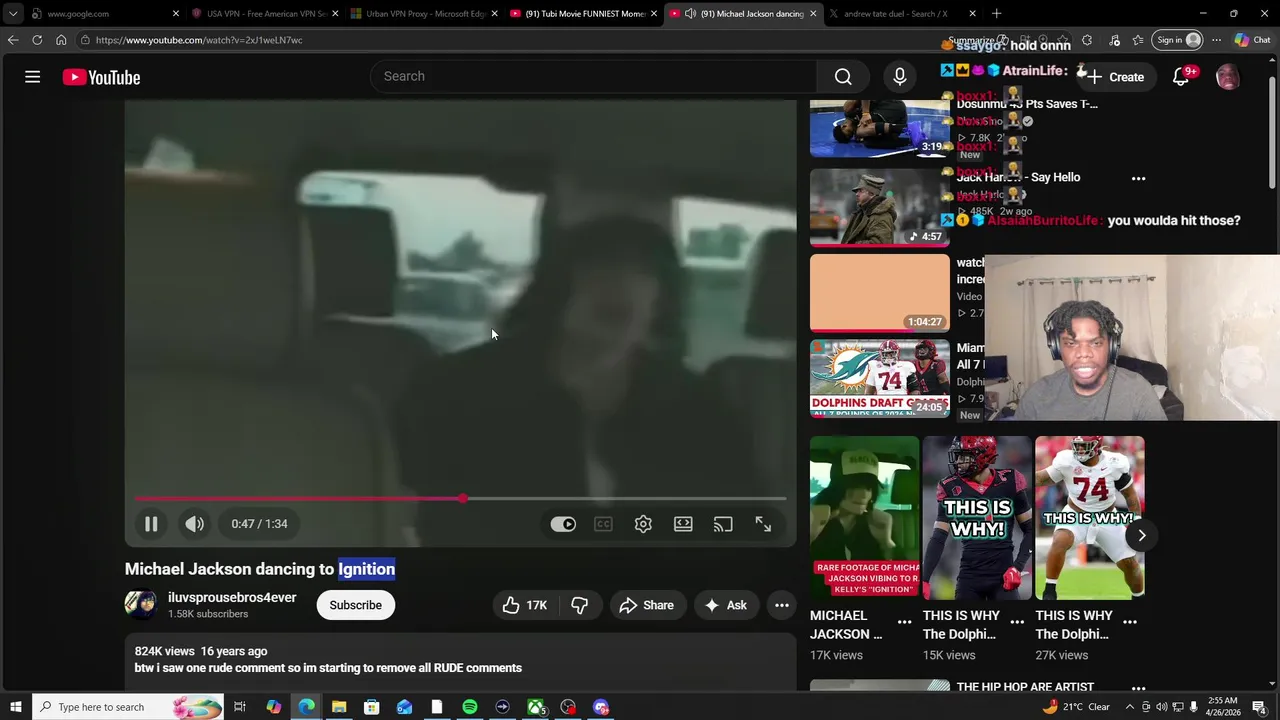Type in the Windows taskbar search box

click(127, 707)
